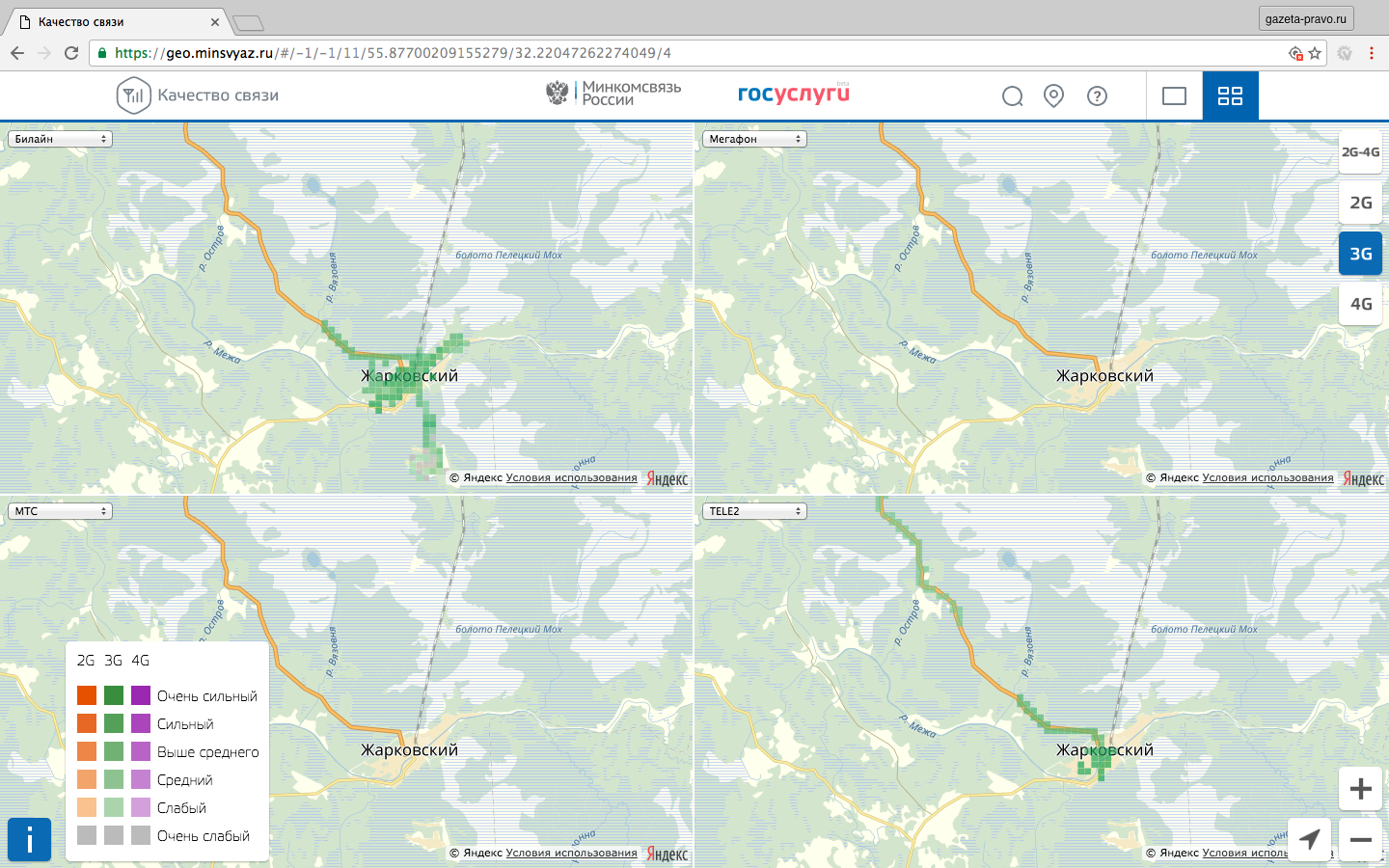Click the Очень слабый legend label
1389x868 pixels.
coord(204,836)
